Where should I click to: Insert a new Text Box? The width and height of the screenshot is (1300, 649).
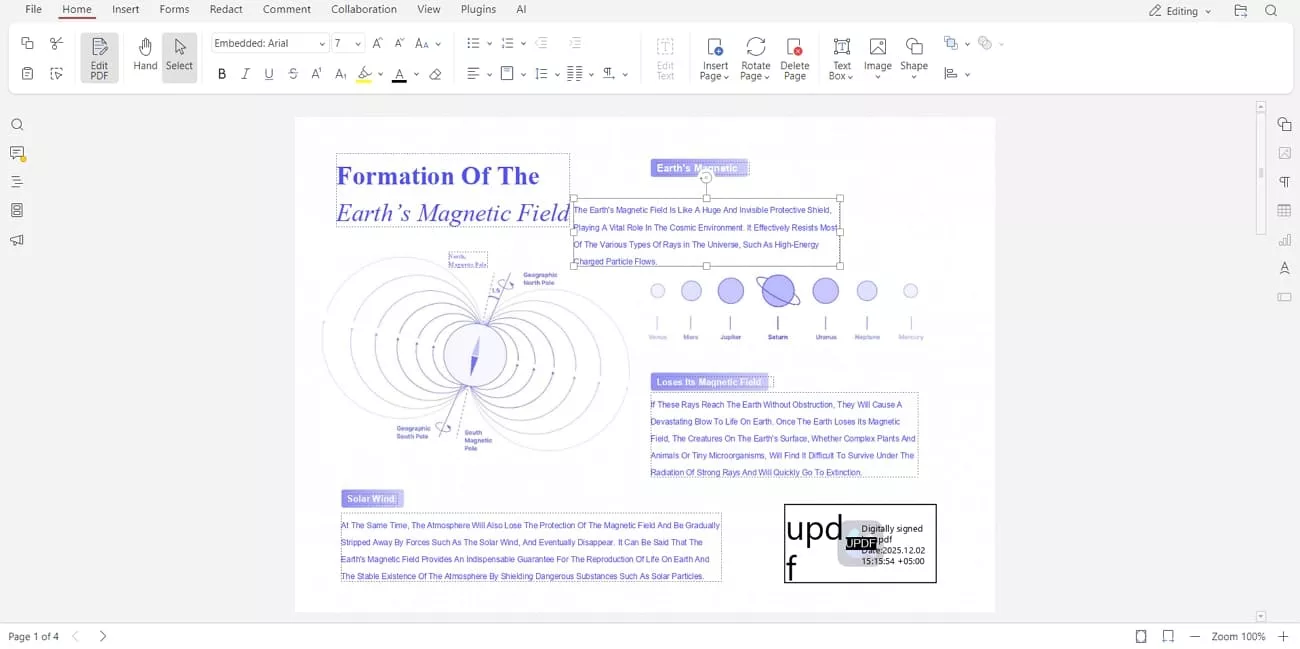coord(841,57)
